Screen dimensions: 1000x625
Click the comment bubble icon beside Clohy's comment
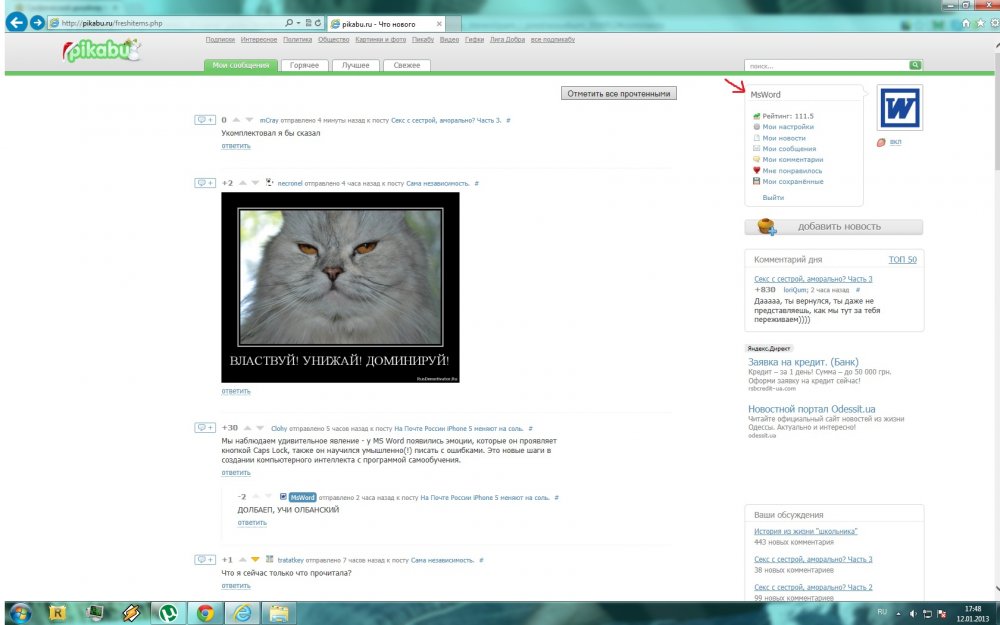(205, 428)
